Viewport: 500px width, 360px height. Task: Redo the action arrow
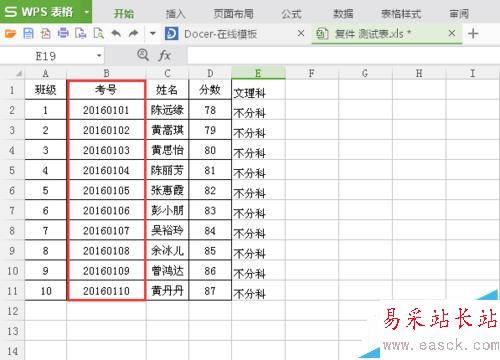coord(134,33)
